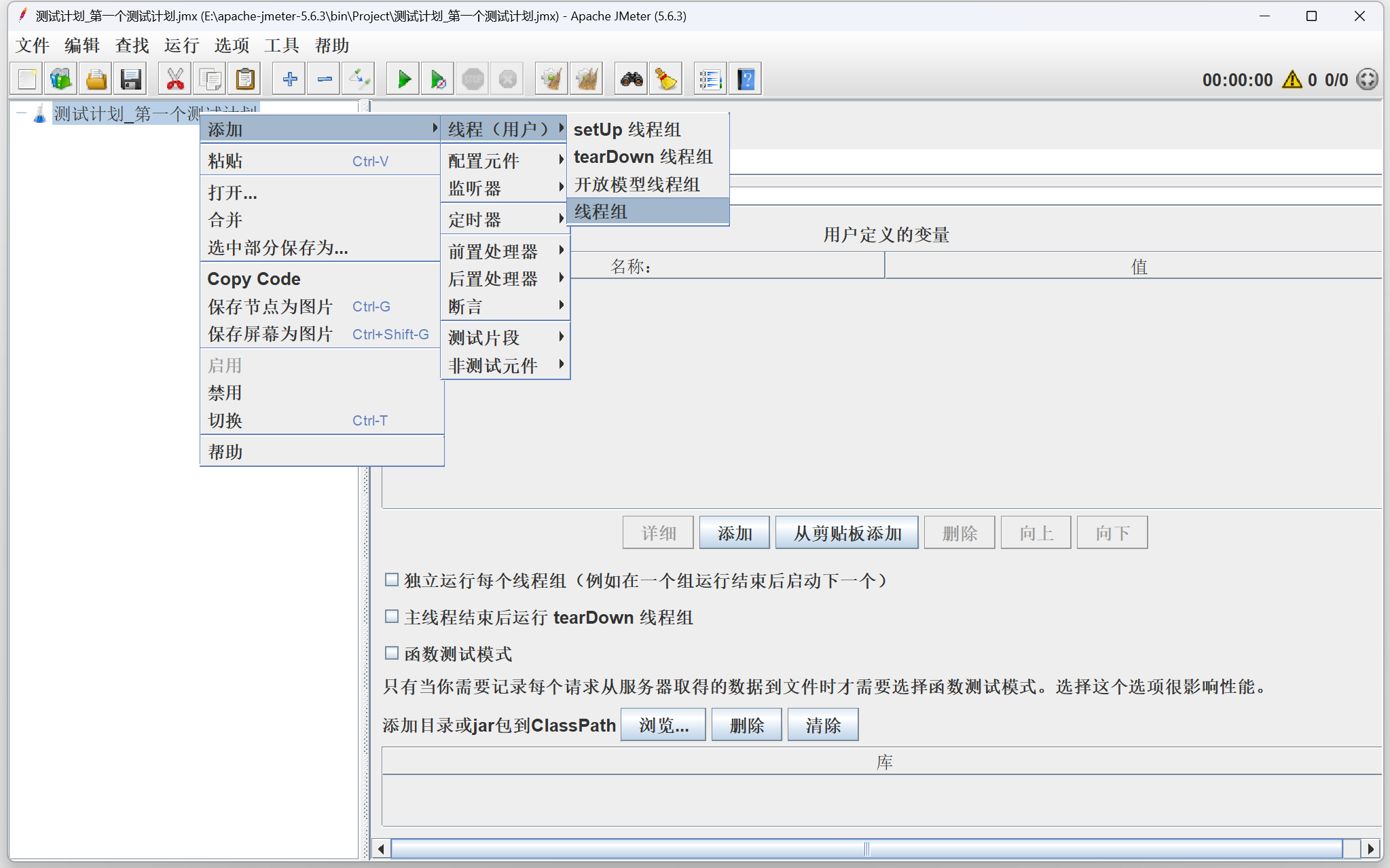The width and height of the screenshot is (1390, 868).
Task: Open the Templates toolbar icon
Action: point(62,79)
